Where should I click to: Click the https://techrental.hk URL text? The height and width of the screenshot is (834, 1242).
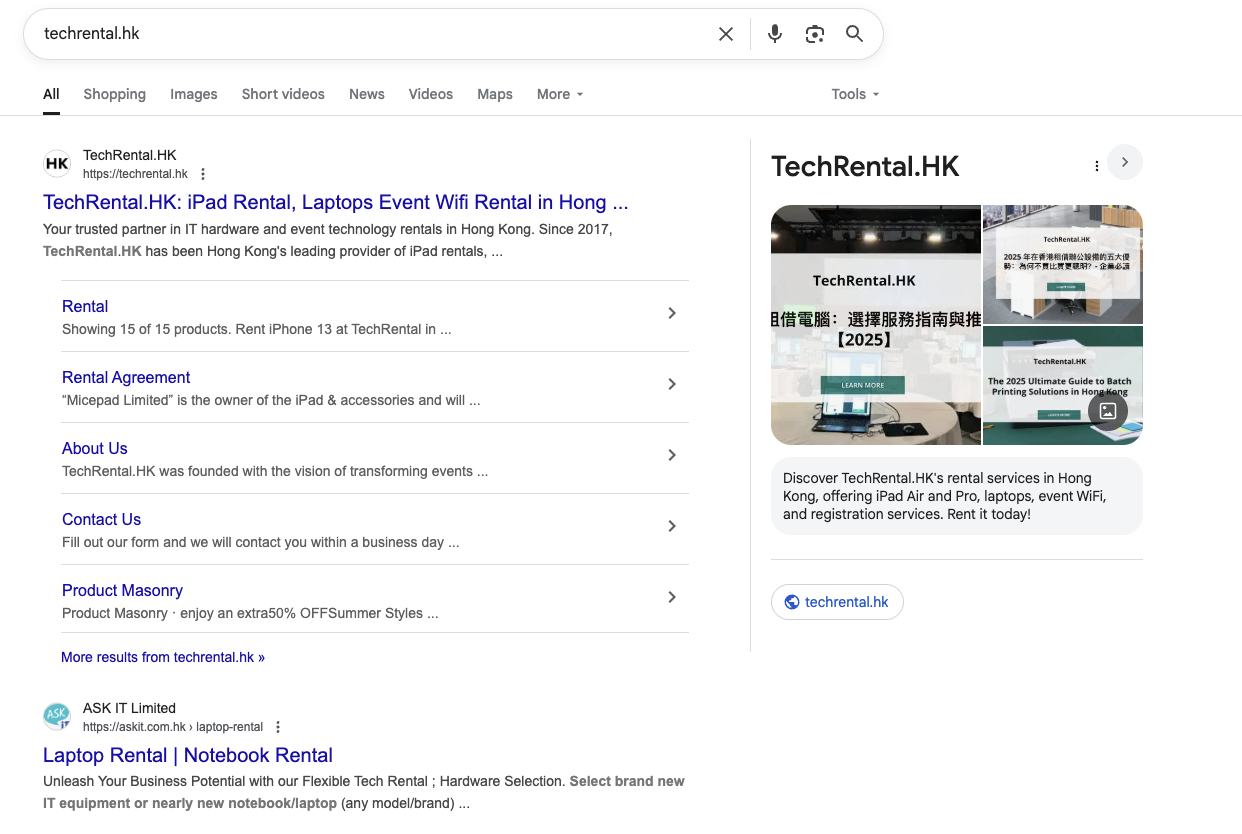click(x=135, y=174)
